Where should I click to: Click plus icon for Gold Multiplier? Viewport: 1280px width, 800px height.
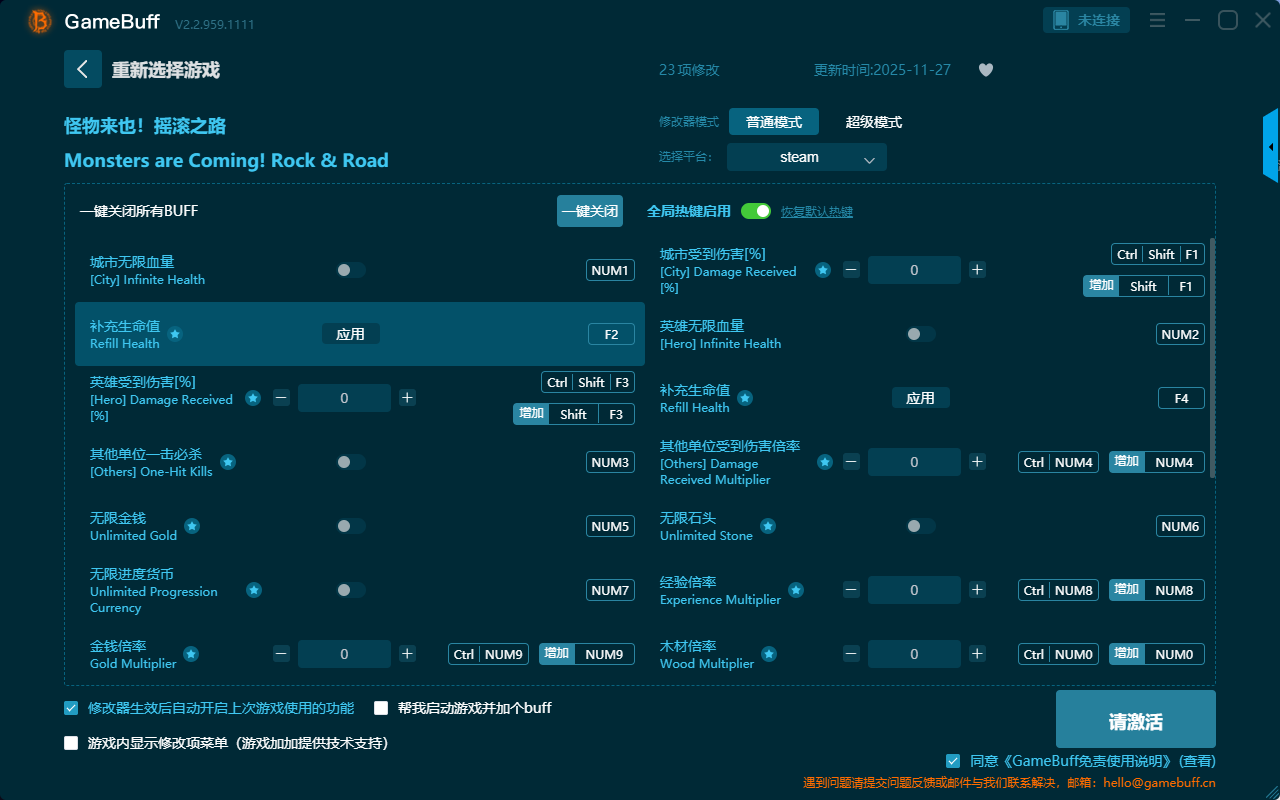pos(407,654)
